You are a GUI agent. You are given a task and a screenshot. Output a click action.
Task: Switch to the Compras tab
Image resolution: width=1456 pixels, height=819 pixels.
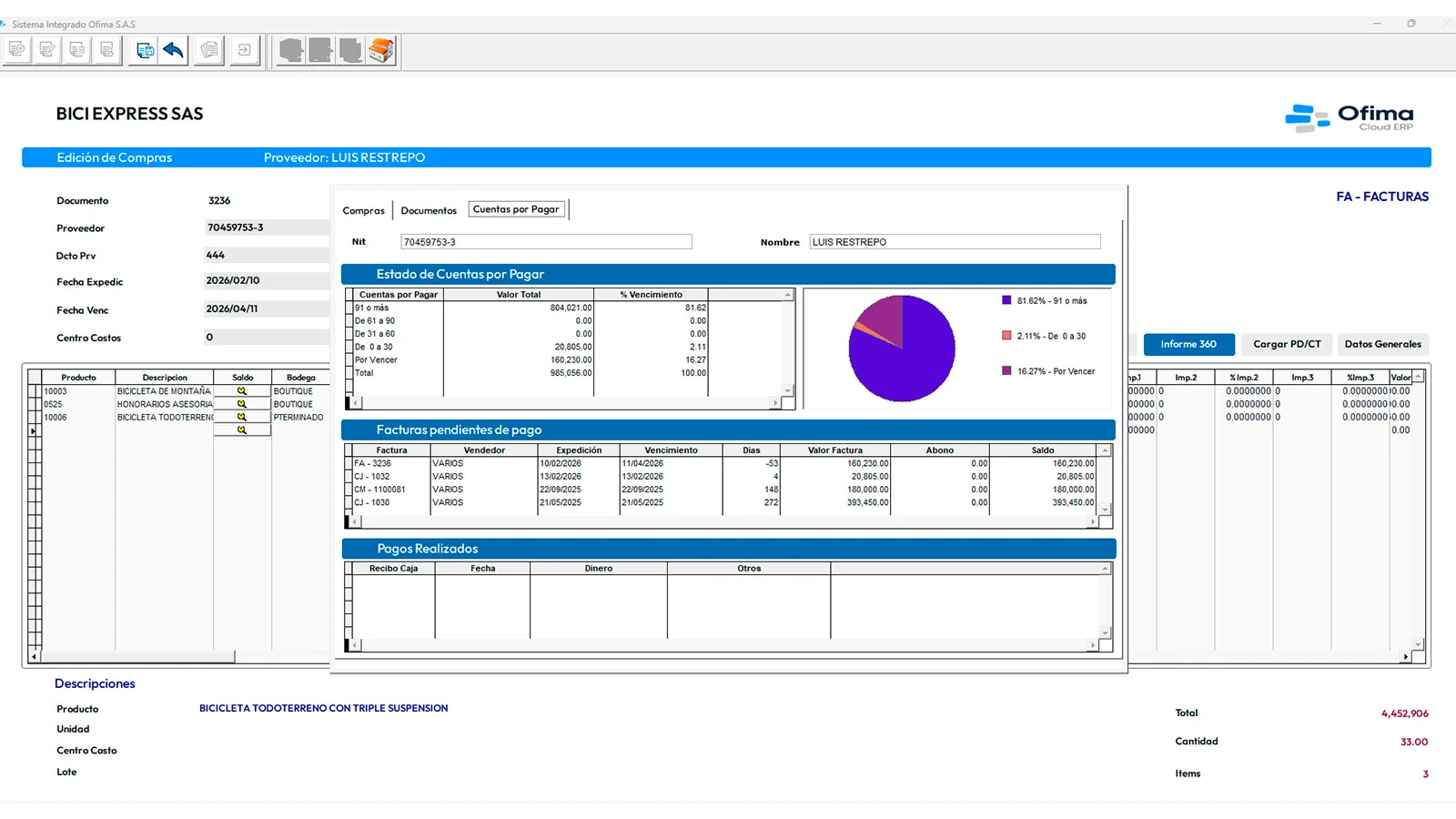tap(363, 210)
